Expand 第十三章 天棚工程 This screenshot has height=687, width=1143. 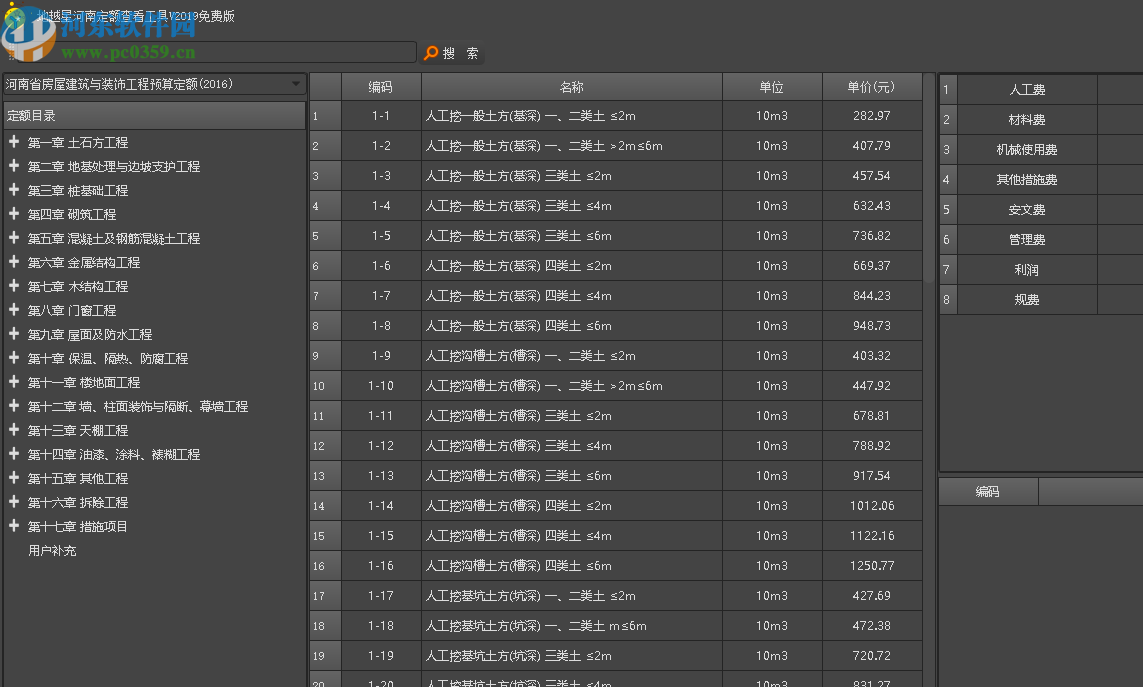[13, 430]
